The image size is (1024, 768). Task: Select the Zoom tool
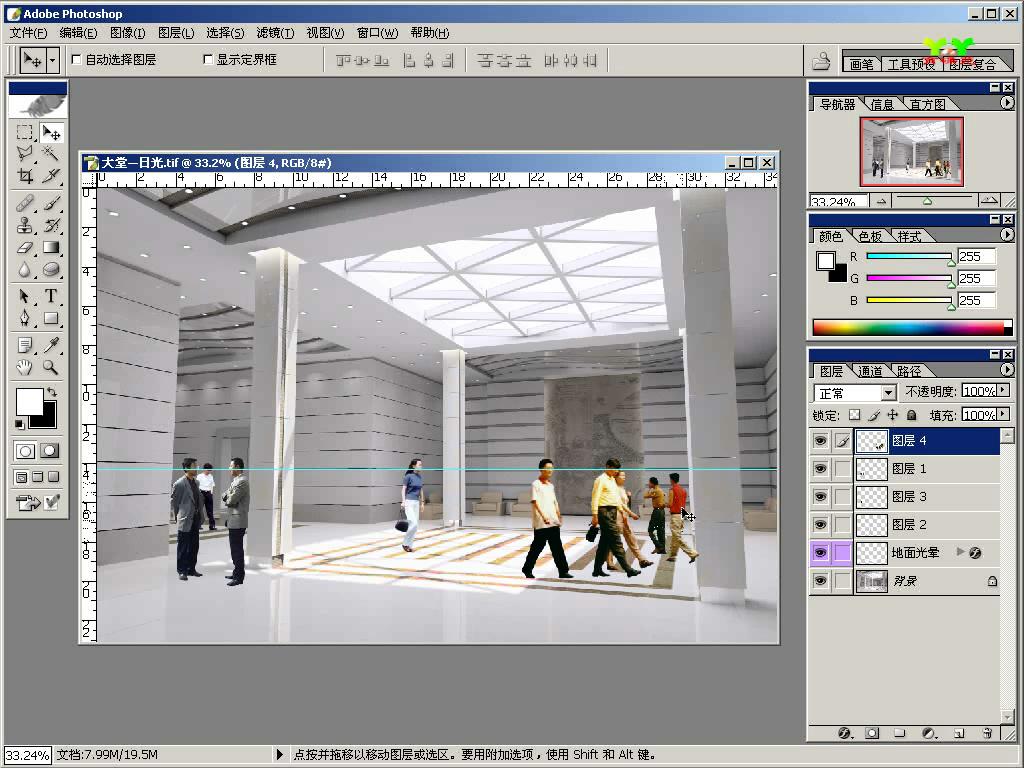50,367
